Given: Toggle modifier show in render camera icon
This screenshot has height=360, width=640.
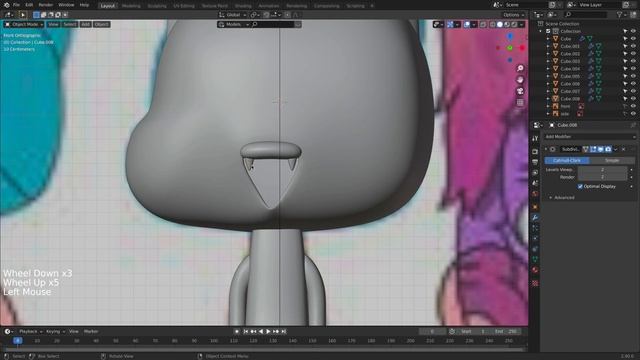Looking at the screenshot, I should tap(608, 149).
